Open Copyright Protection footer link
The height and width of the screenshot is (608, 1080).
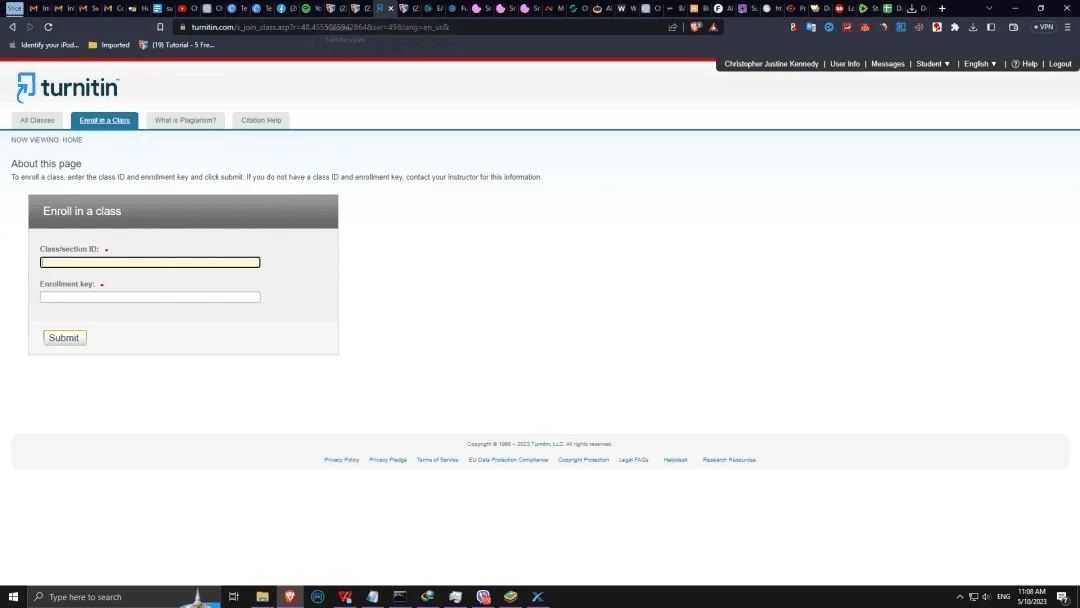click(x=583, y=460)
